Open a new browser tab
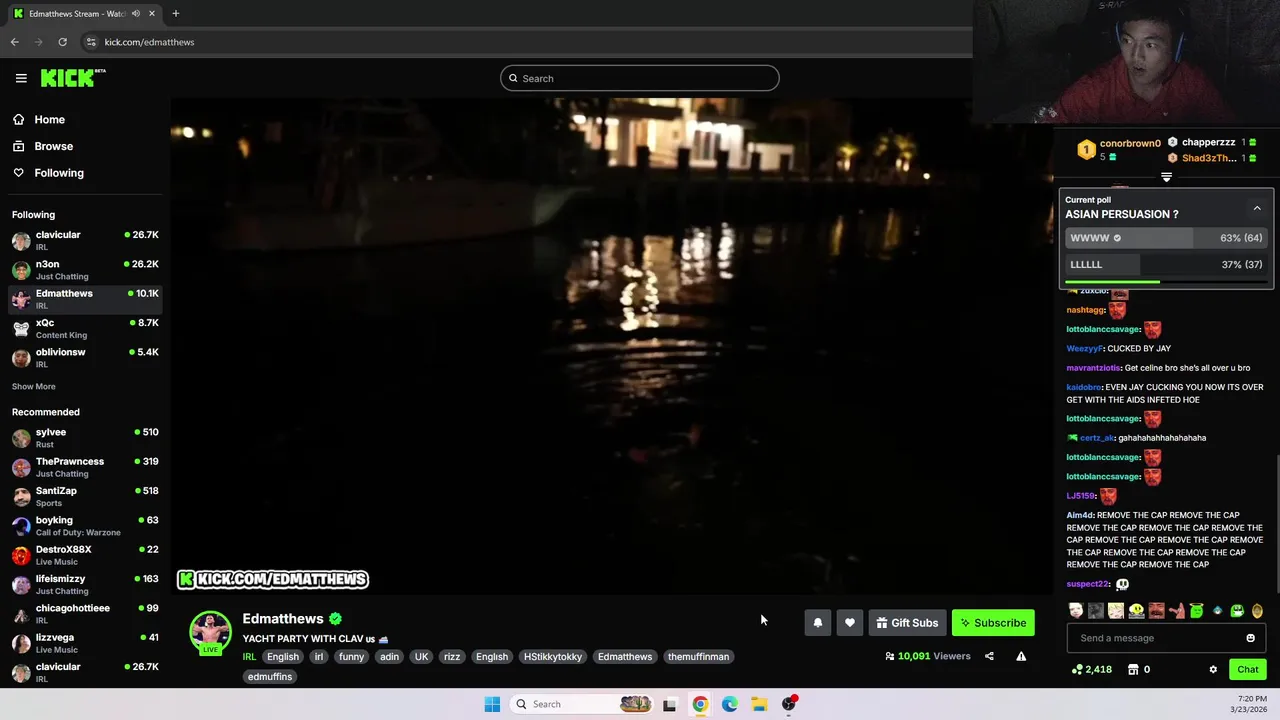 pos(175,14)
